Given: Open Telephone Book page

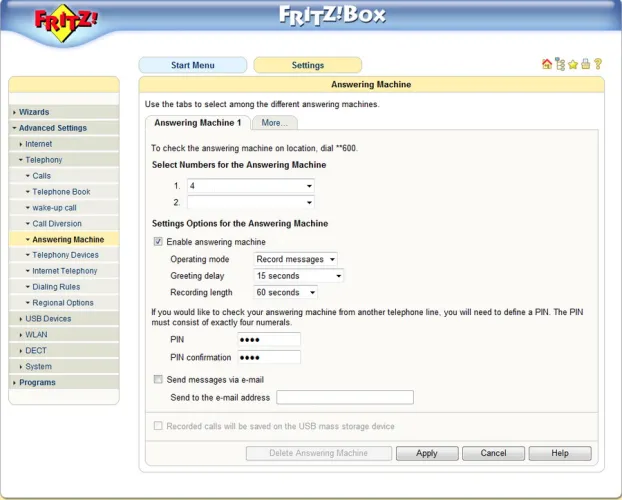Looking at the screenshot, I should [x=64, y=192].
